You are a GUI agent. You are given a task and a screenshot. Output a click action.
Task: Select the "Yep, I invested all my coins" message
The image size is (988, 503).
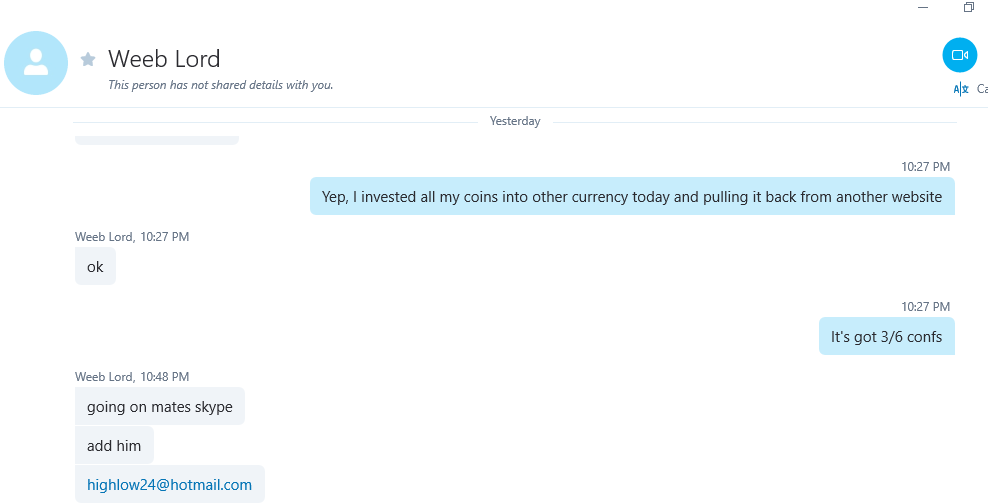click(632, 196)
